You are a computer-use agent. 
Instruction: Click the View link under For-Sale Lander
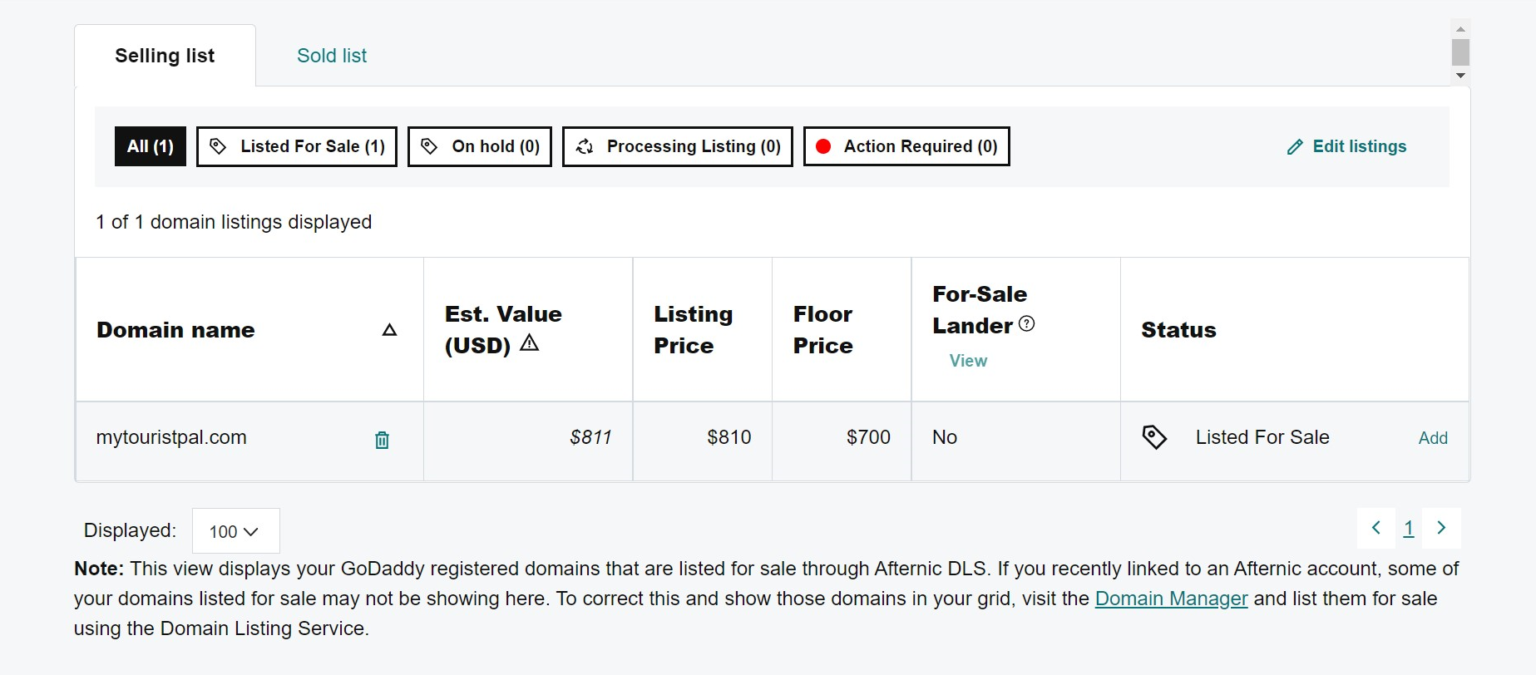pos(968,361)
